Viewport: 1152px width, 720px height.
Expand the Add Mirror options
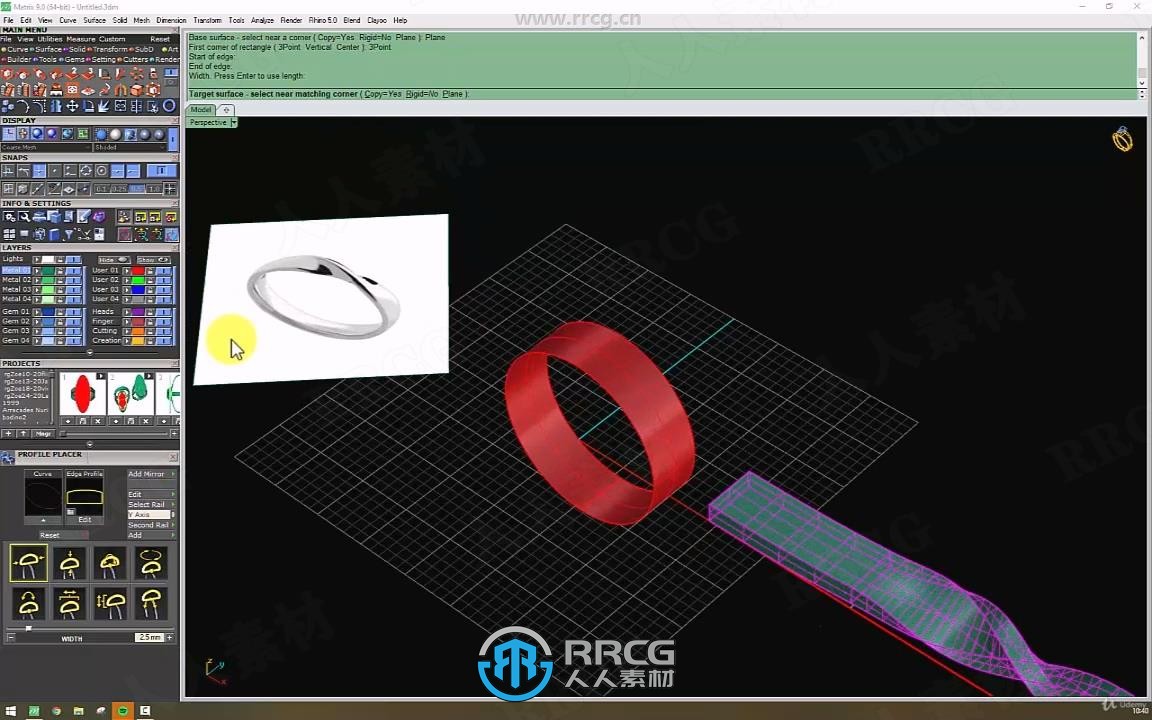click(x=173, y=474)
